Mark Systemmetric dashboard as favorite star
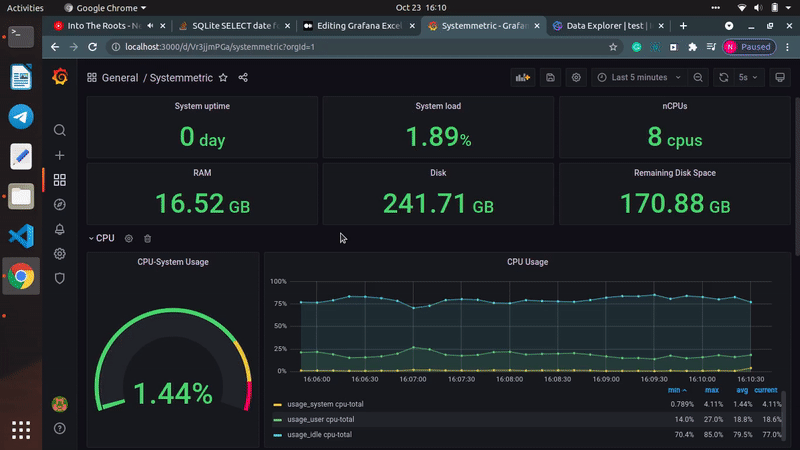This screenshot has height=450, width=800. pyautogui.click(x=223, y=77)
